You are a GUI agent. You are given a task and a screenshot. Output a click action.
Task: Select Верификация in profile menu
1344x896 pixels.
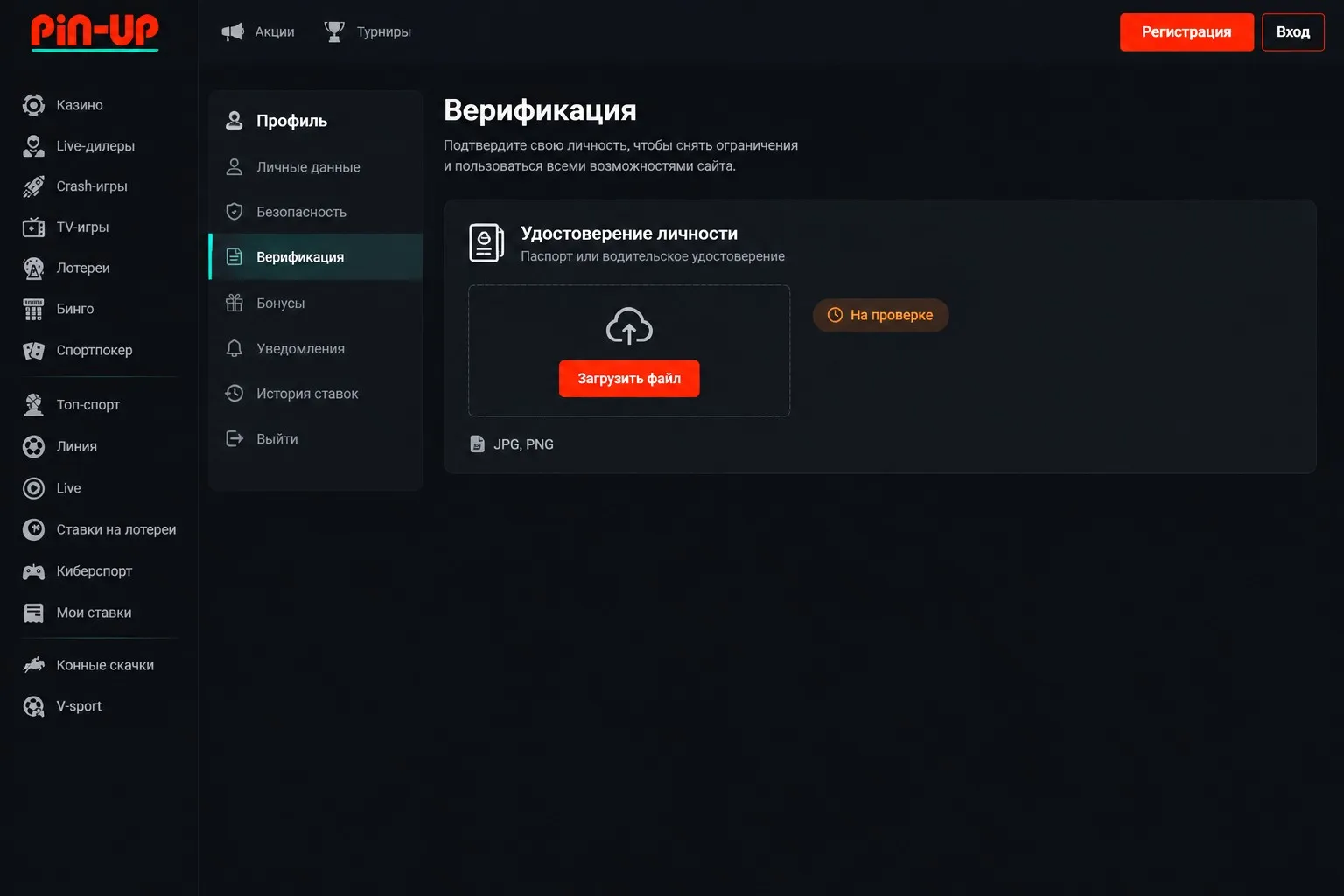pyautogui.click(x=316, y=257)
